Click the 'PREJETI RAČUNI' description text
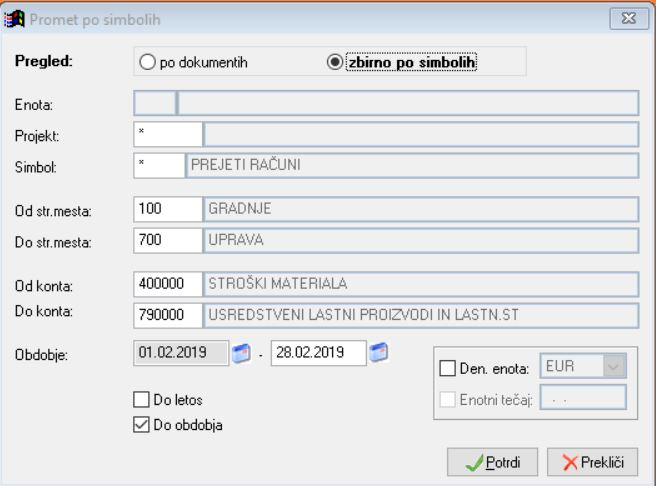Image resolution: width=656 pixels, height=486 pixels. coord(246,165)
